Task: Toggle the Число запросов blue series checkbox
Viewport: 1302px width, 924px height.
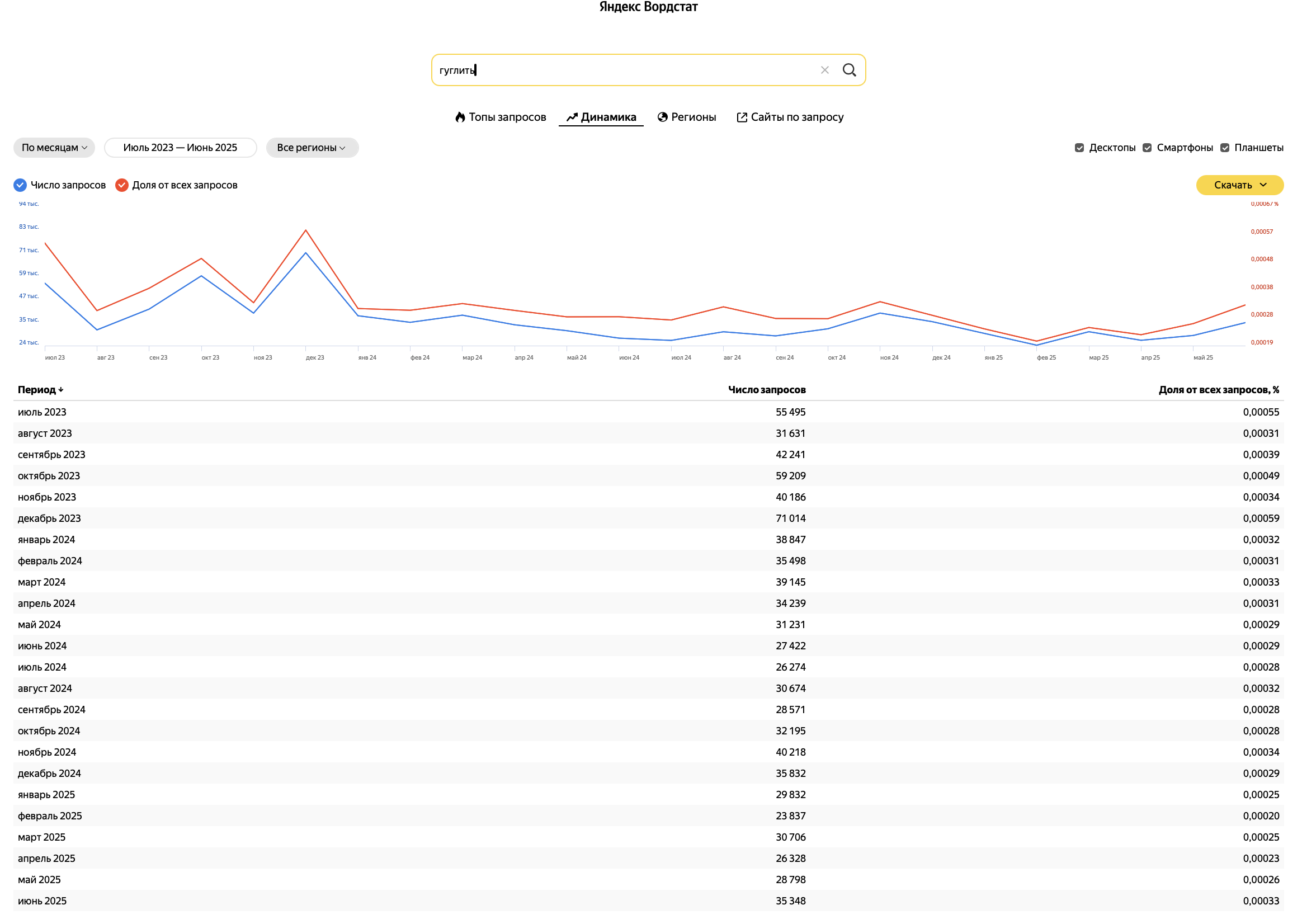Action: 21,186
